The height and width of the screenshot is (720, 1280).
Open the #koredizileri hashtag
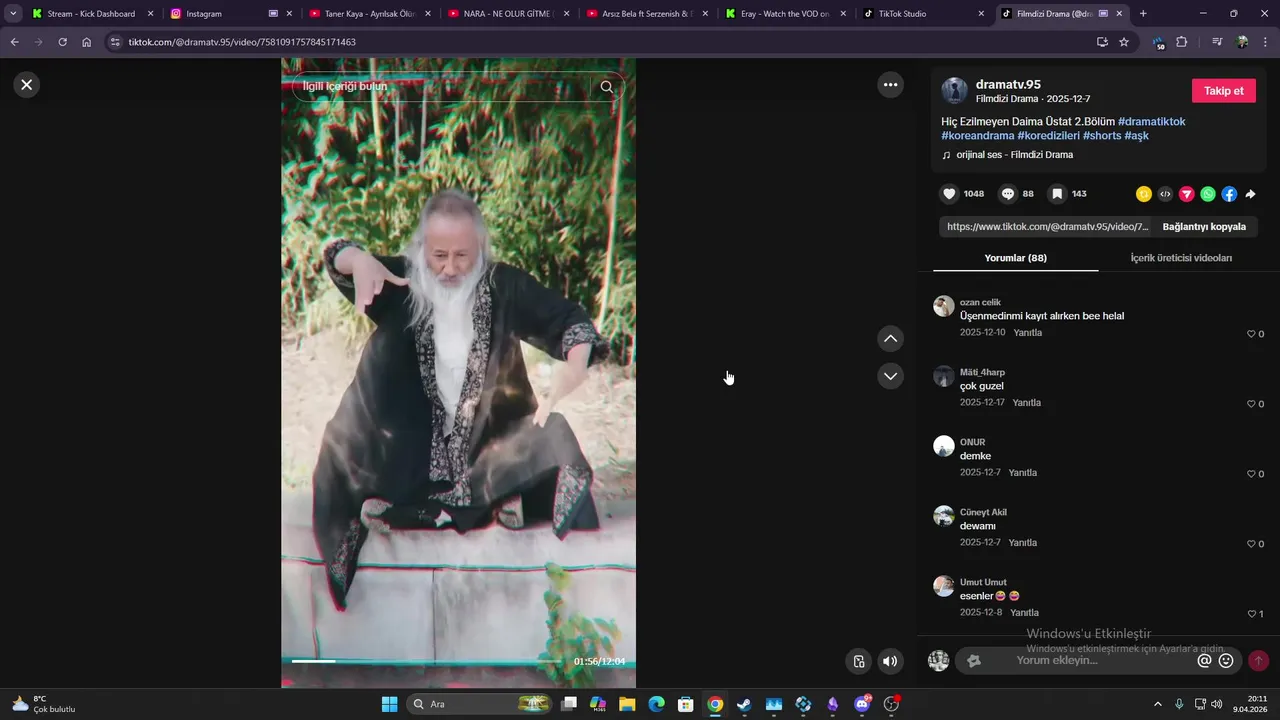click(x=1048, y=136)
